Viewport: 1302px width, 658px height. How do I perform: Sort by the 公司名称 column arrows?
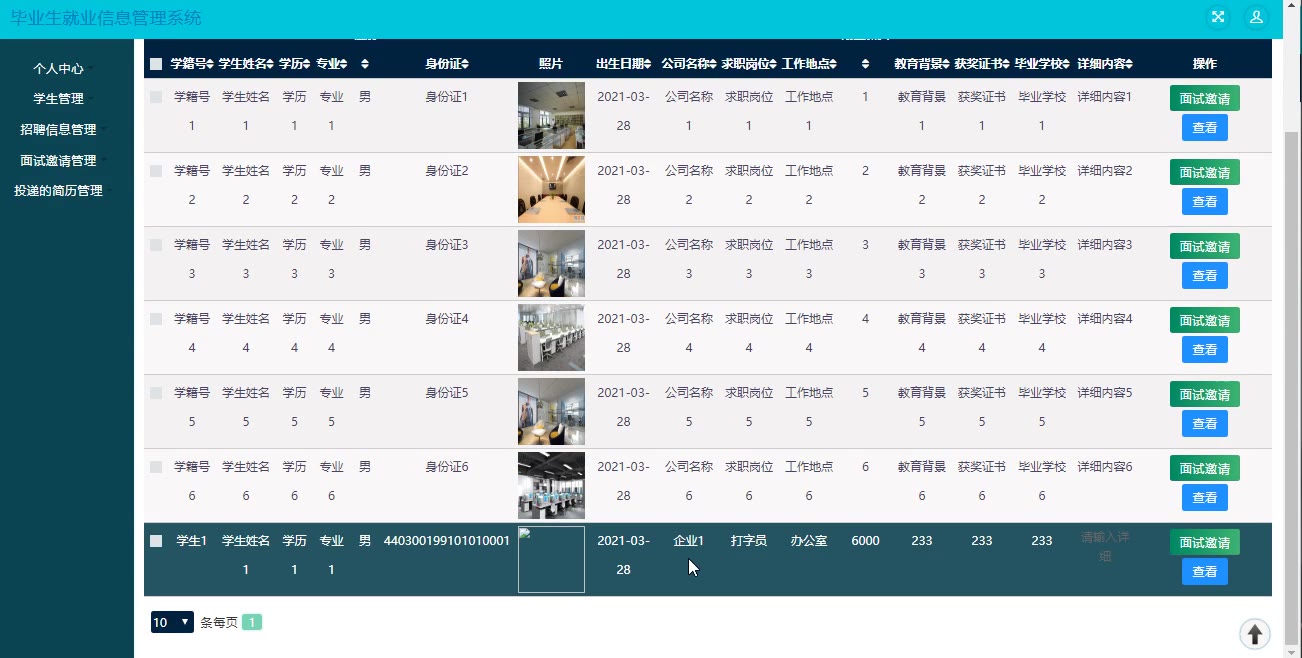coord(714,64)
